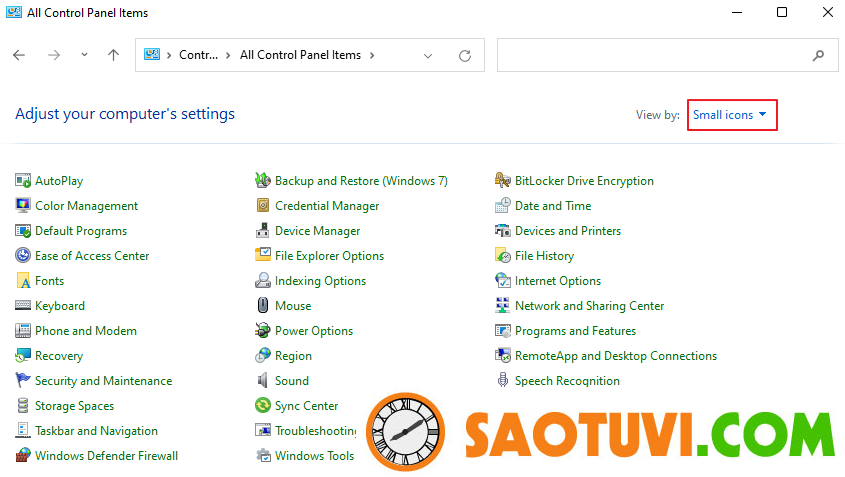Click the search magnifier icon
The height and width of the screenshot is (477, 845).
tap(818, 55)
